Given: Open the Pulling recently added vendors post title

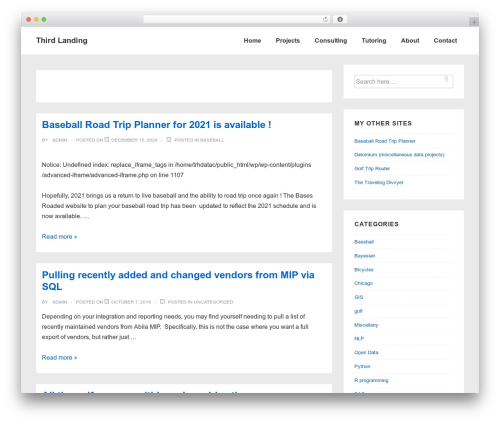Looking at the screenshot, I should [x=178, y=281].
